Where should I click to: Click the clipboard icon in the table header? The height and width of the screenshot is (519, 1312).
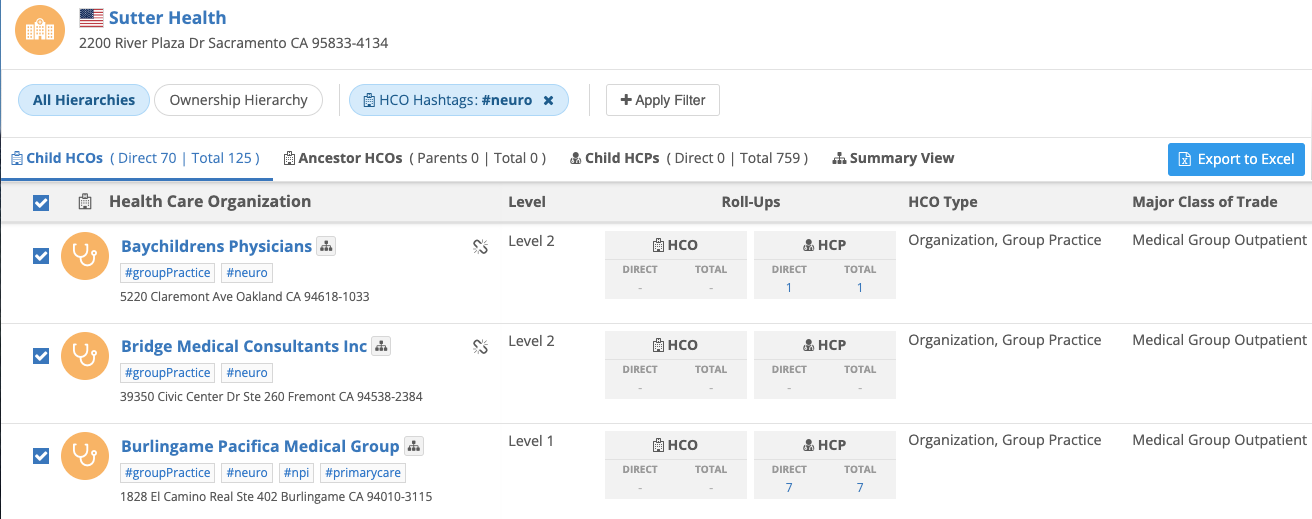point(86,202)
